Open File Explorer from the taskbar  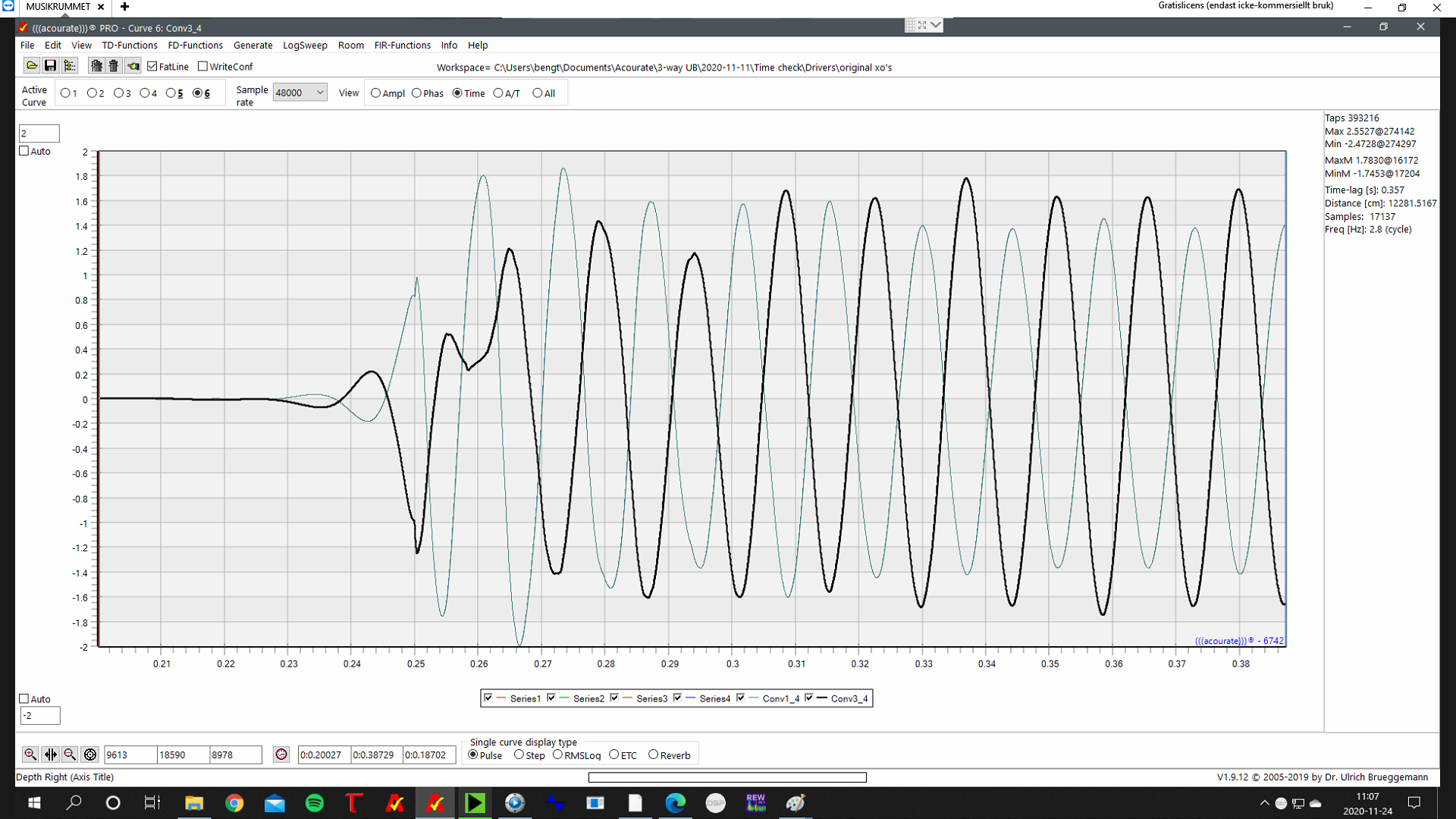pyautogui.click(x=194, y=803)
